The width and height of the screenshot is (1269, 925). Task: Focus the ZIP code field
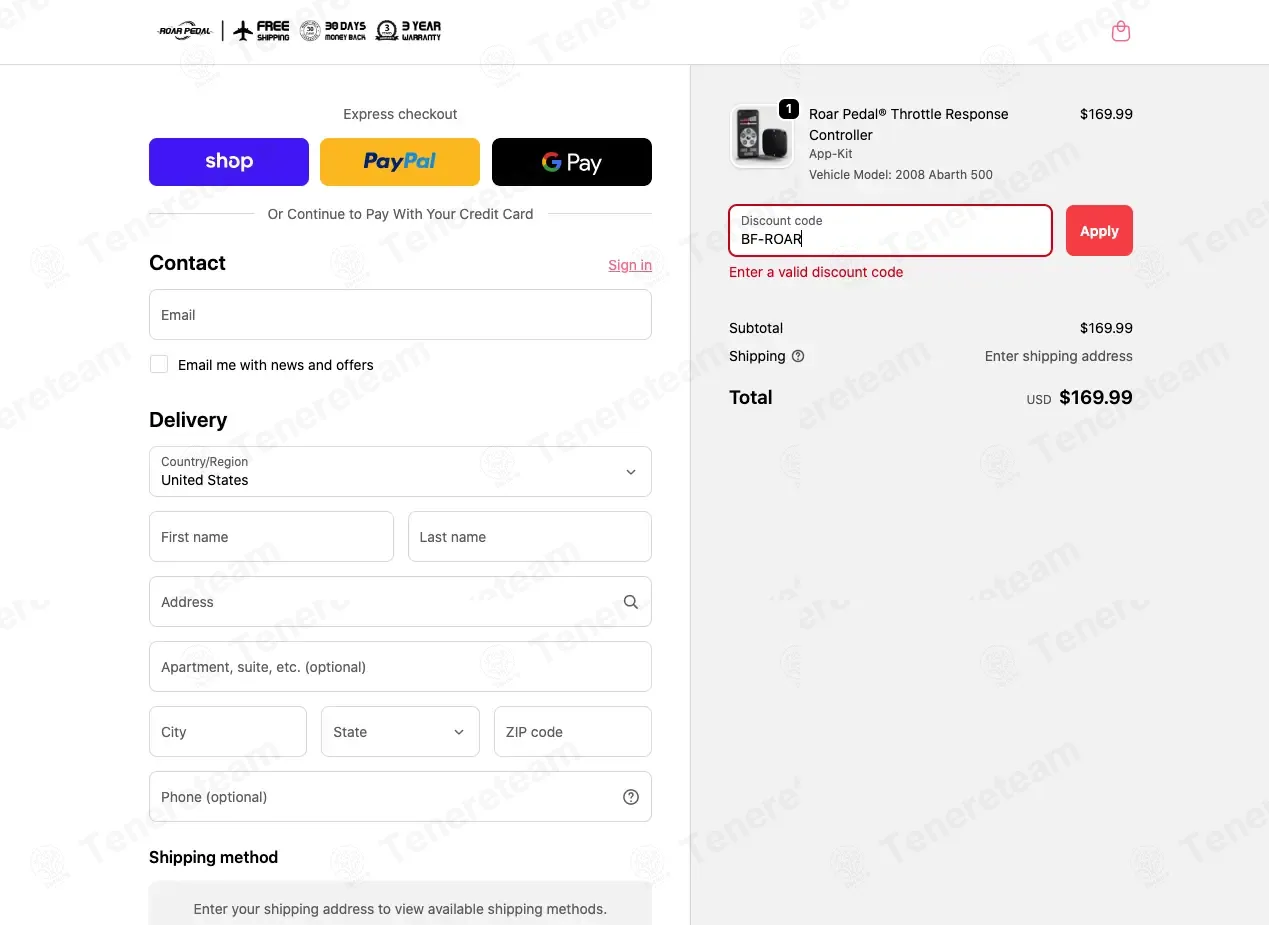click(573, 732)
